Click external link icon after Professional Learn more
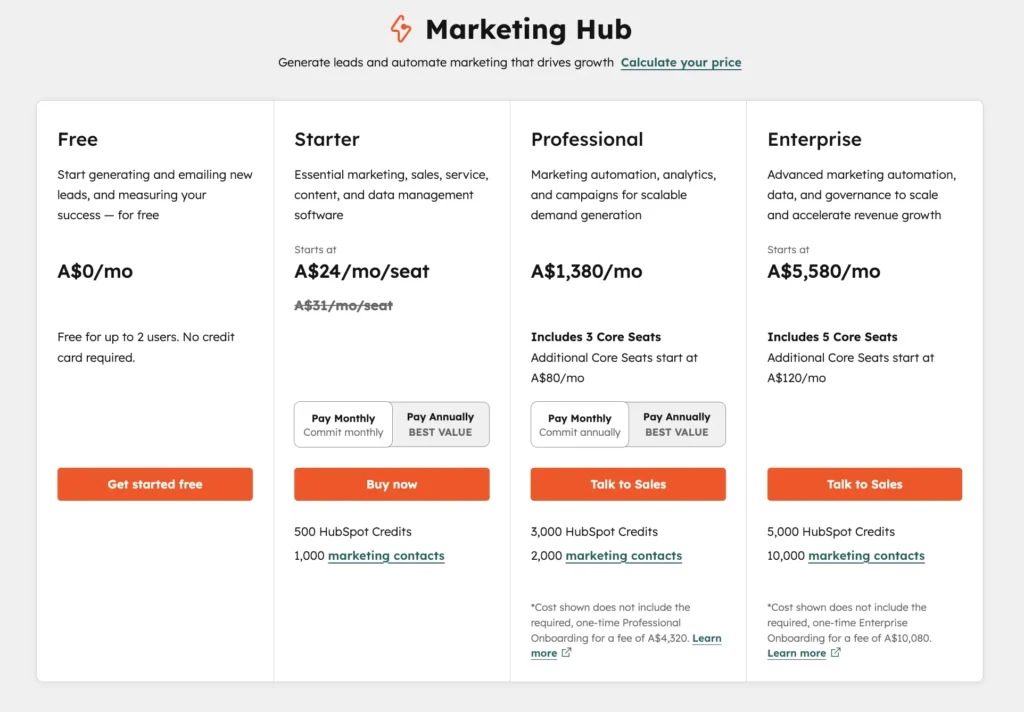Screen dimensions: 1024x712 566,653
